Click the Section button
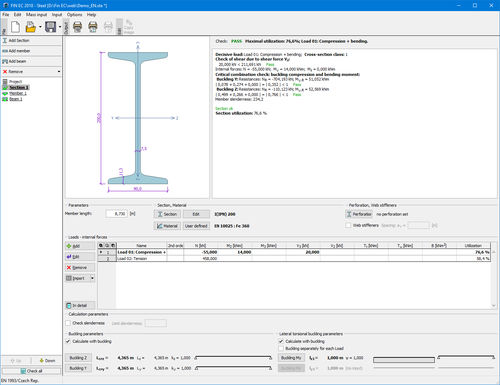The width and height of the screenshot is (500, 385). (x=167, y=214)
